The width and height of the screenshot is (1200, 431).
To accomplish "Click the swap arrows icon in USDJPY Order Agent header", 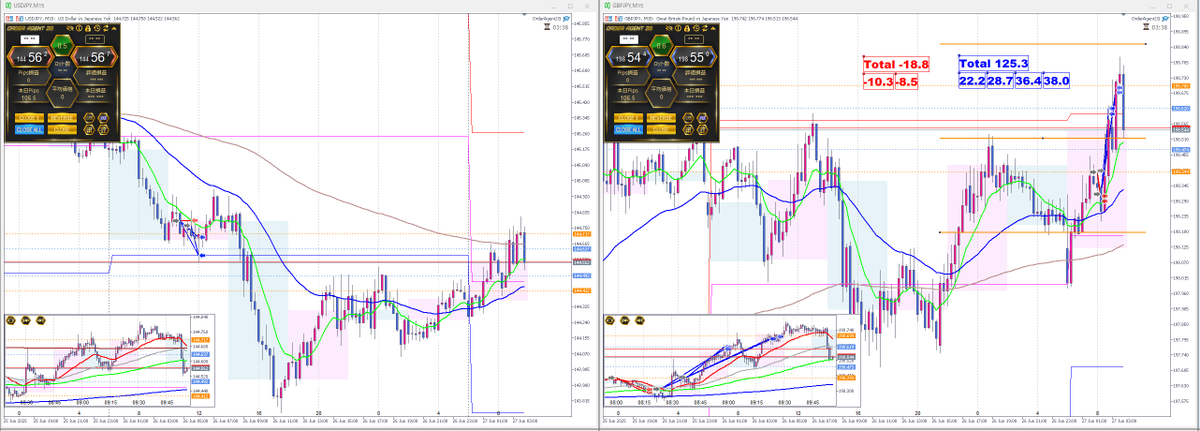I will pos(106,28).
